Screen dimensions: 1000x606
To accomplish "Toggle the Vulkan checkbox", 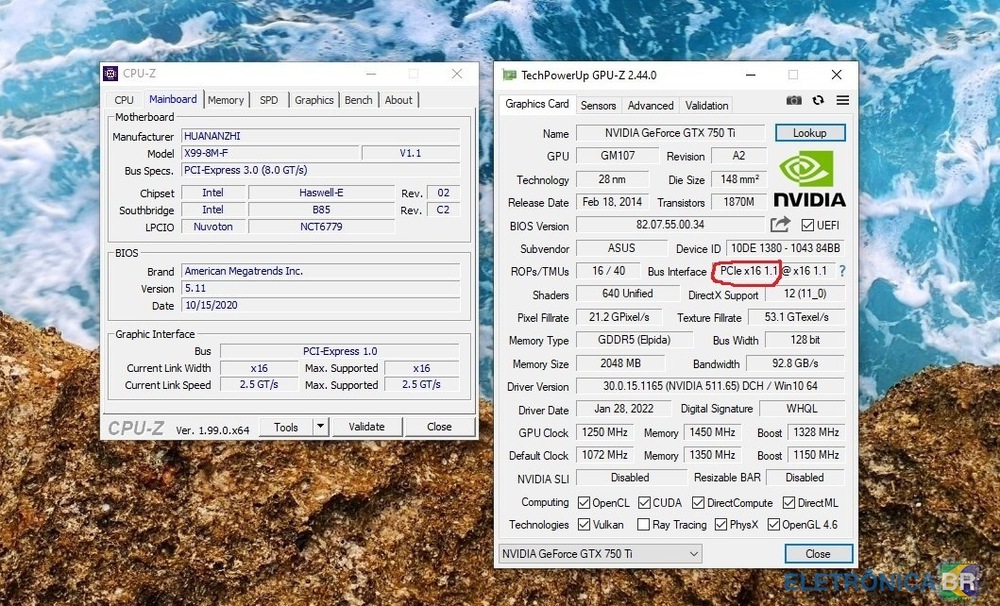I will [586, 525].
